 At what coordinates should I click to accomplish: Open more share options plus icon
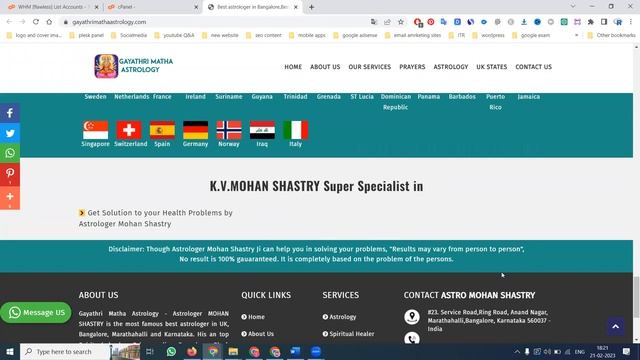pos(10,197)
